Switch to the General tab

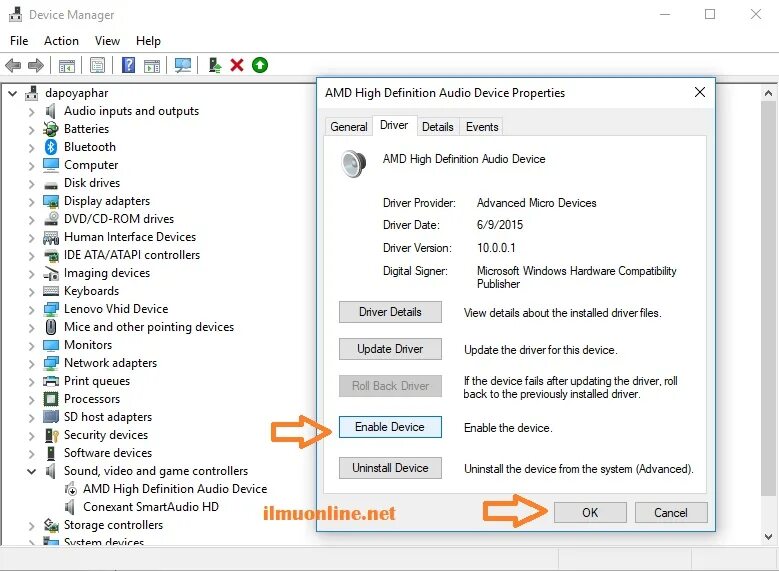point(349,127)
